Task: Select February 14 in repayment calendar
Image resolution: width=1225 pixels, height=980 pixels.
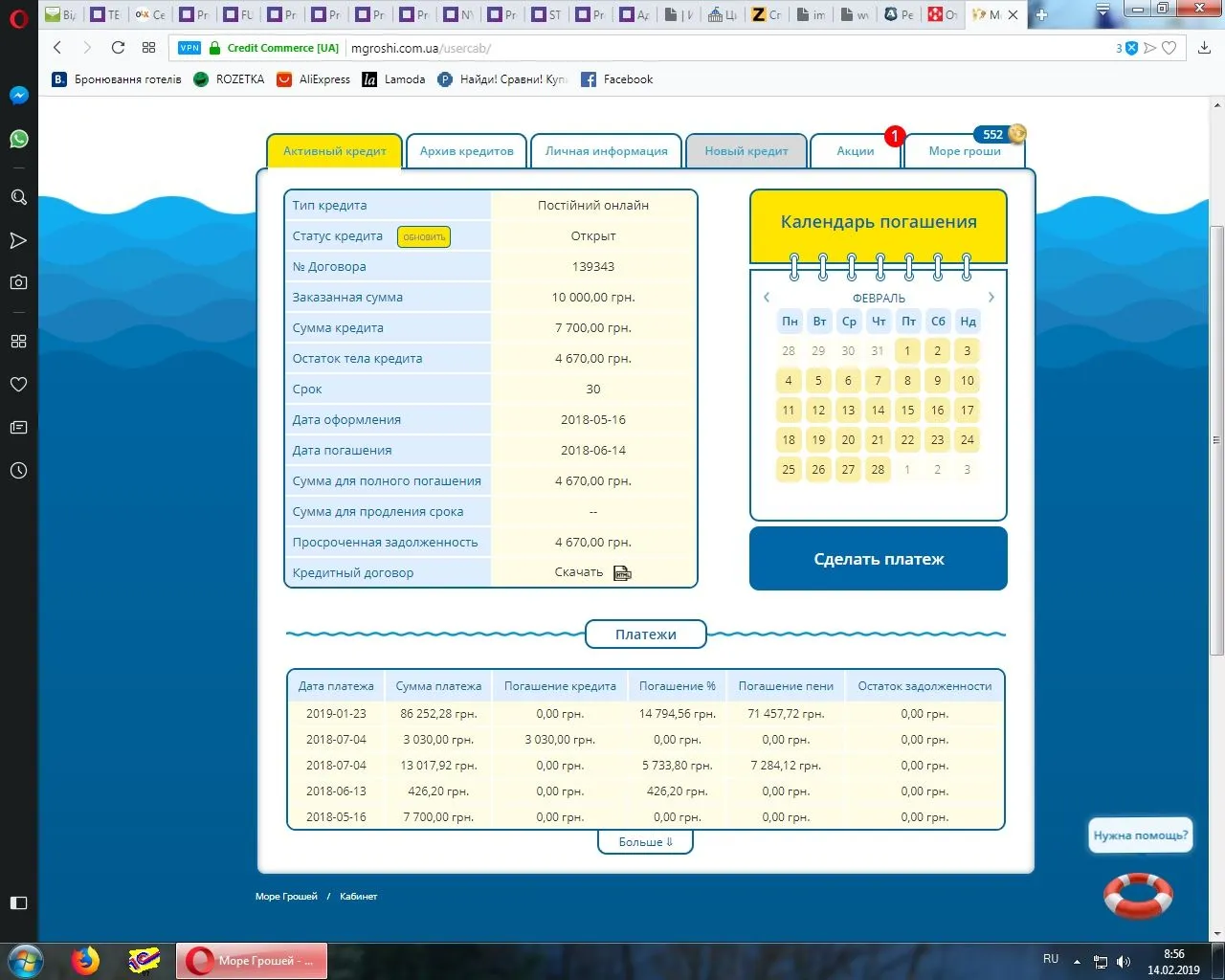Action: 878,411
